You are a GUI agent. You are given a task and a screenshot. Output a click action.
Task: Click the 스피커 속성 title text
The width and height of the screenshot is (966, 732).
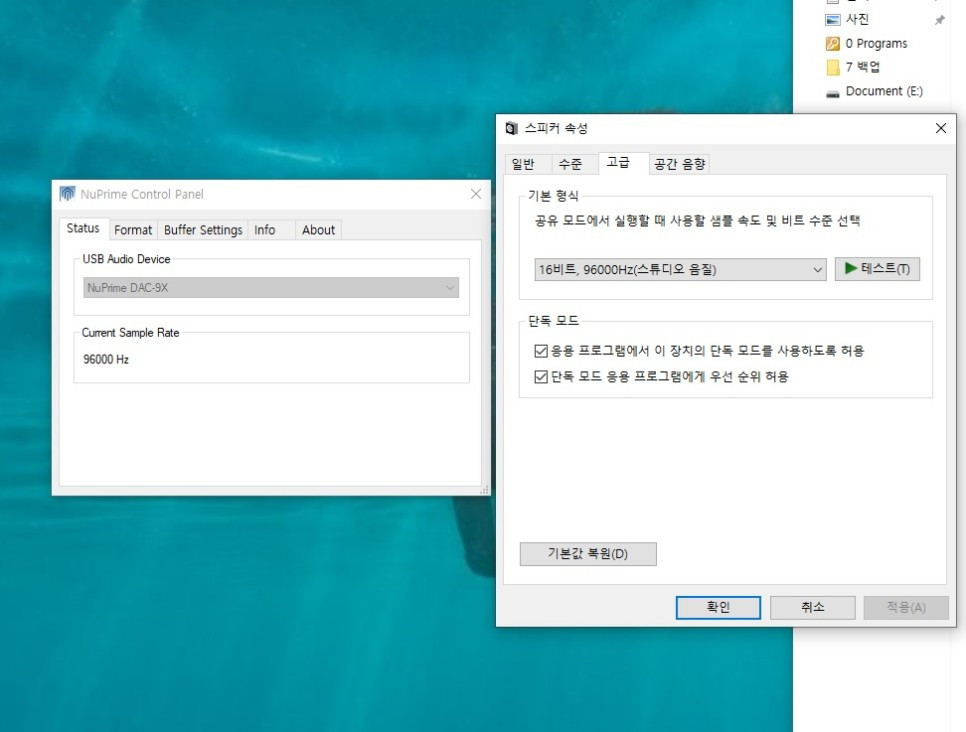pos(556,128)
